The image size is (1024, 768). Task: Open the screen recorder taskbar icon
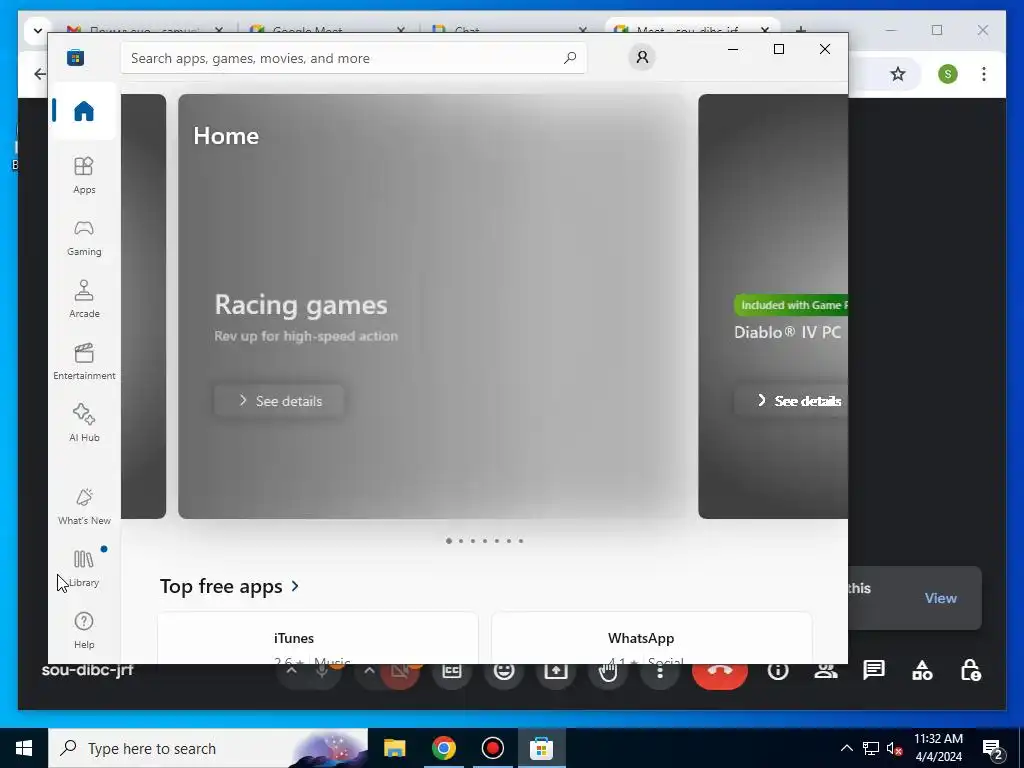[492, 748]
